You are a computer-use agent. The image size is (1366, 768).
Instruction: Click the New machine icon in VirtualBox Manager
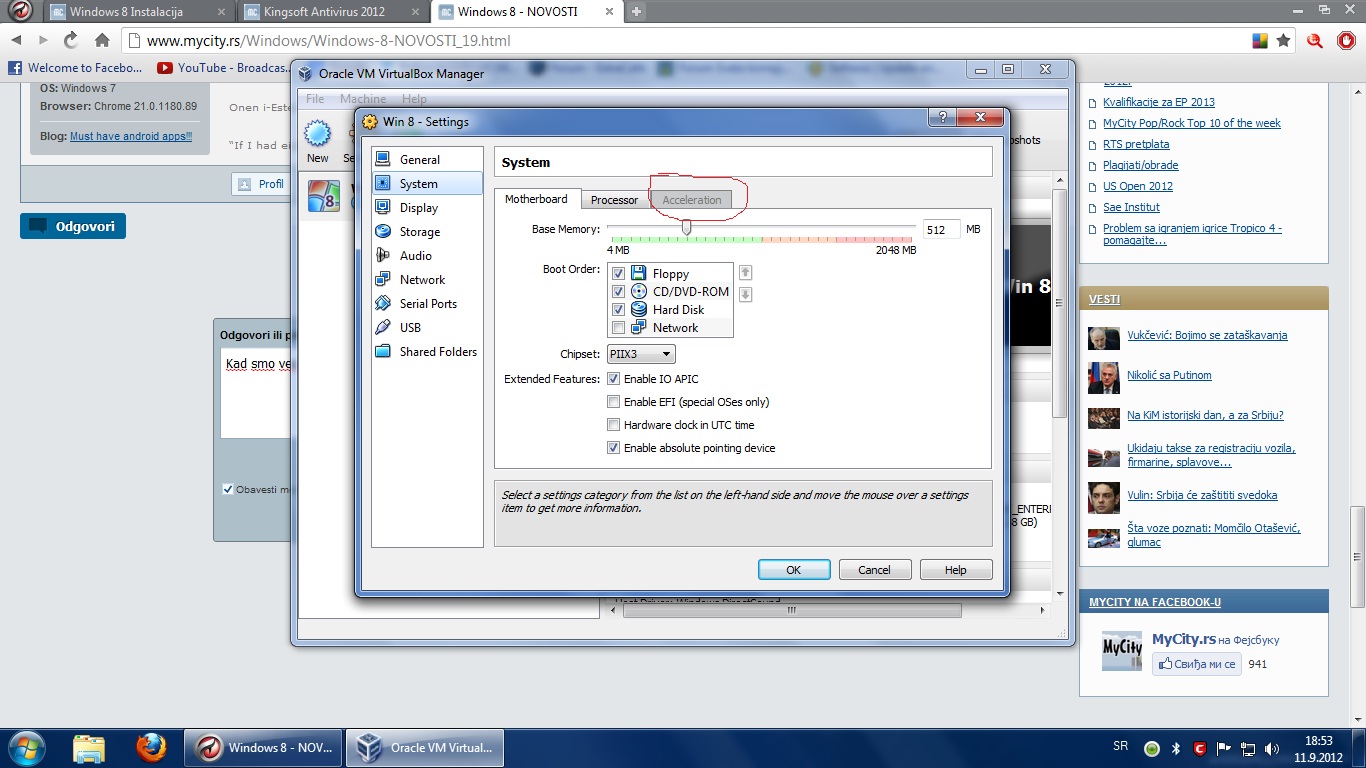318,141
